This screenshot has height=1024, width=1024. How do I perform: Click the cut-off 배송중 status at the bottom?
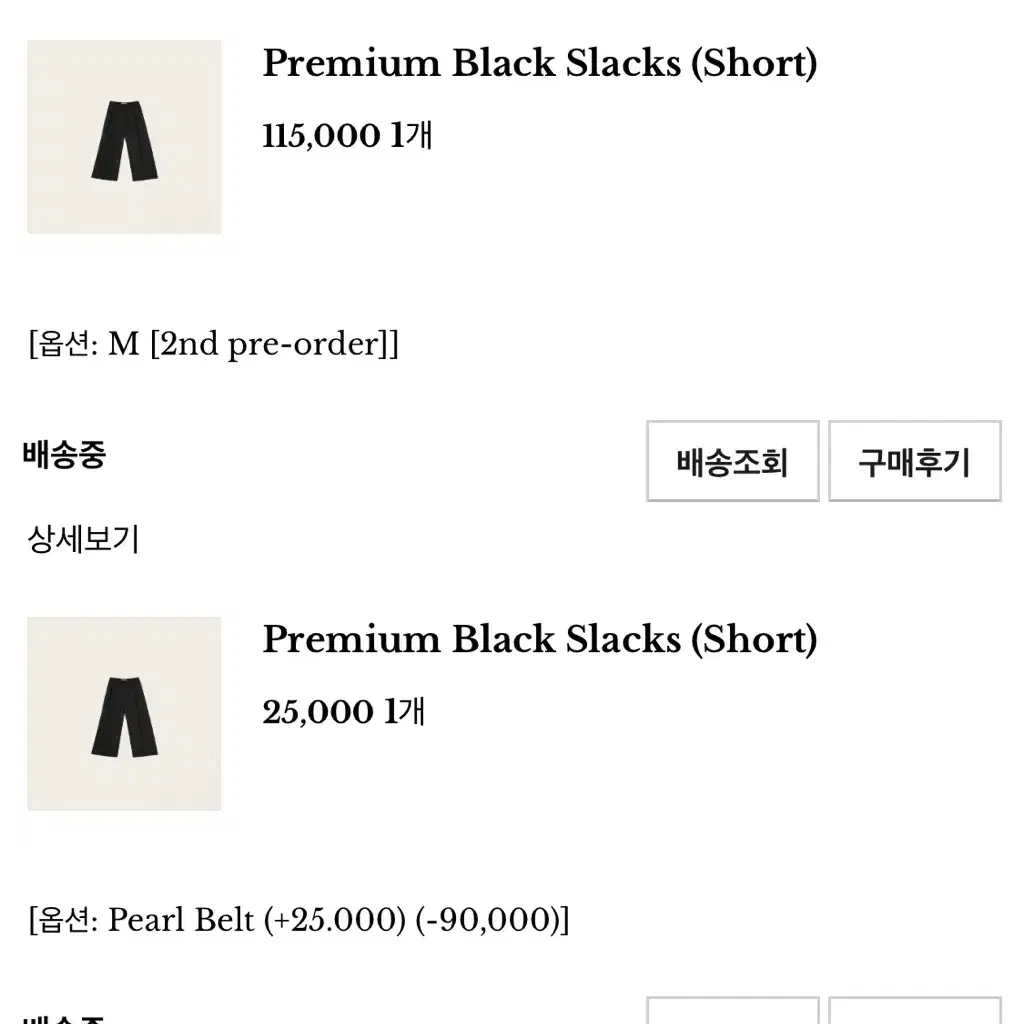click(64, 1019)
